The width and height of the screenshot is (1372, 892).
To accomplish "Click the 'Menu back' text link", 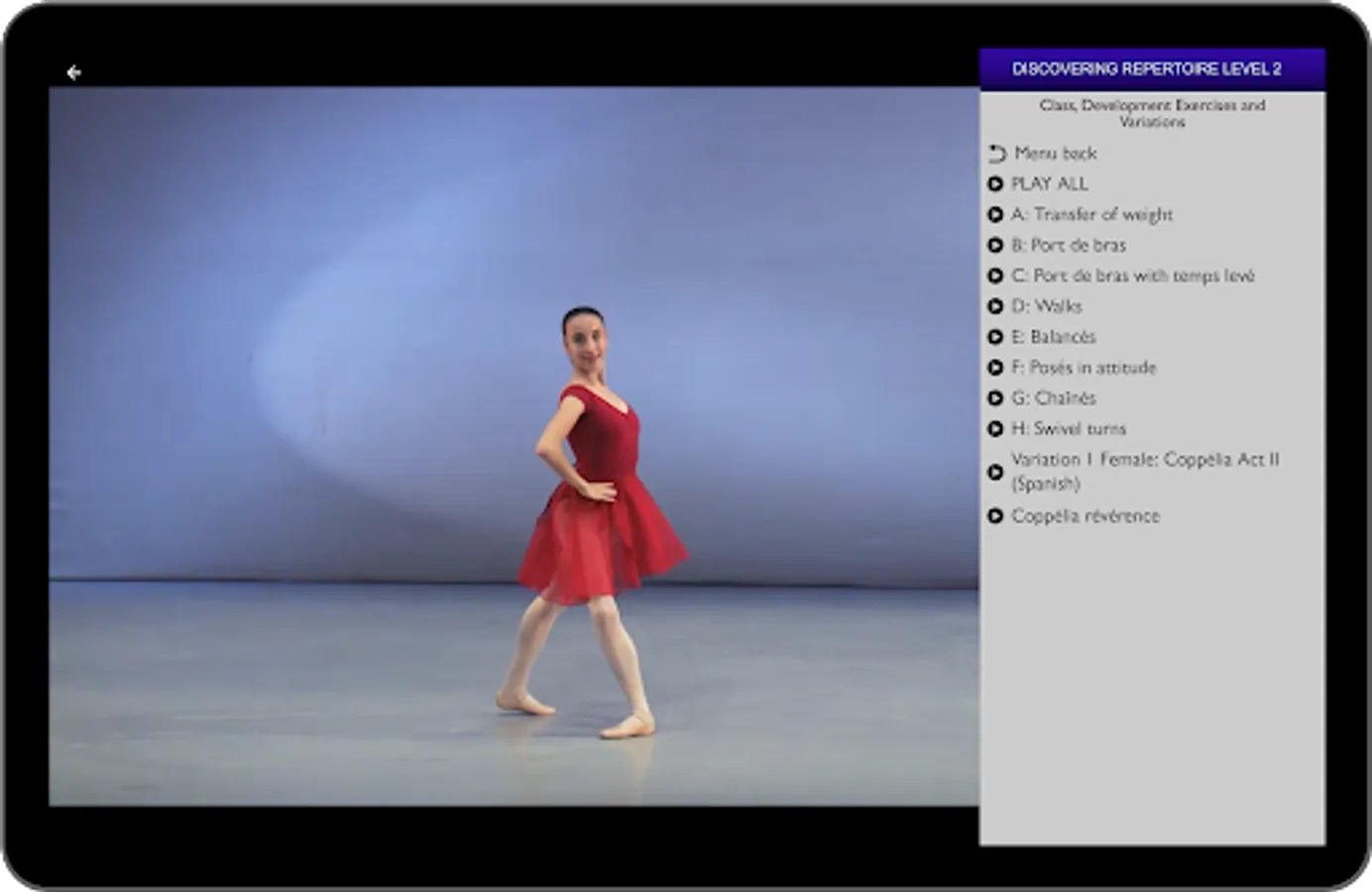I will click(x=1055, y=154).
